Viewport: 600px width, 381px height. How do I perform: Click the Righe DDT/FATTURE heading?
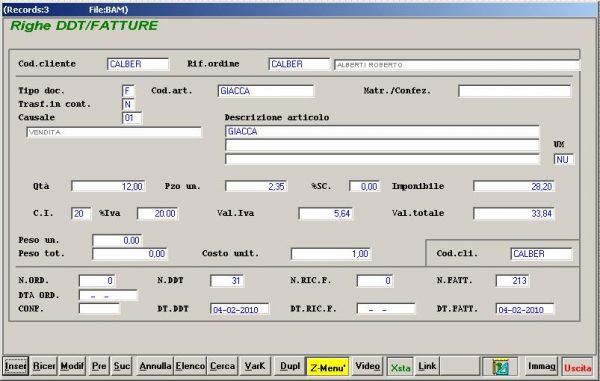(x=84, y=26)
